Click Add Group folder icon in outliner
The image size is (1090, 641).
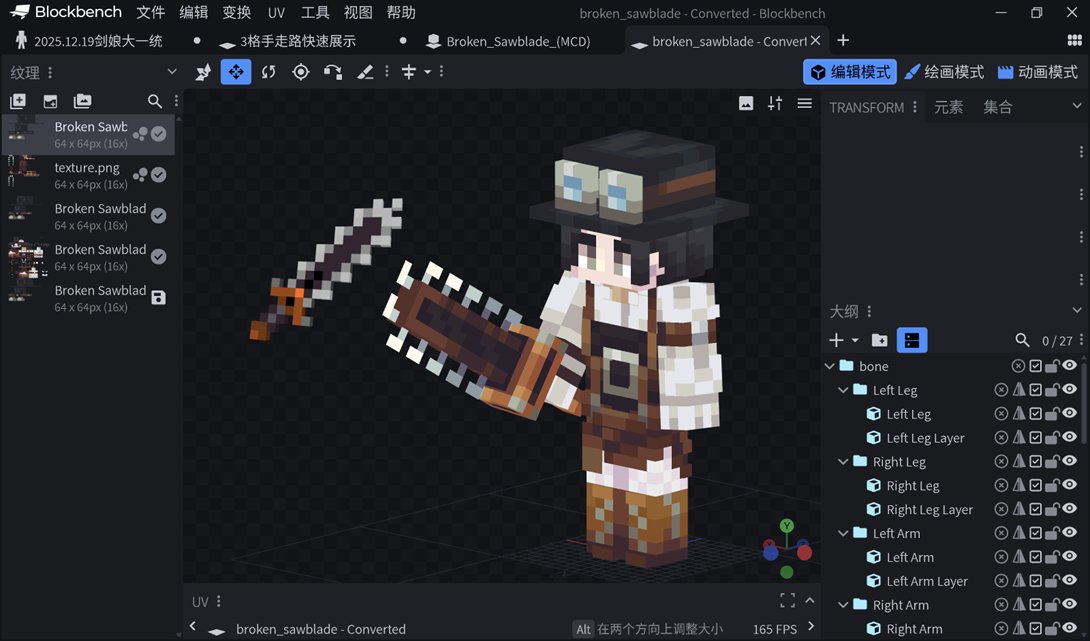[879, 340]
